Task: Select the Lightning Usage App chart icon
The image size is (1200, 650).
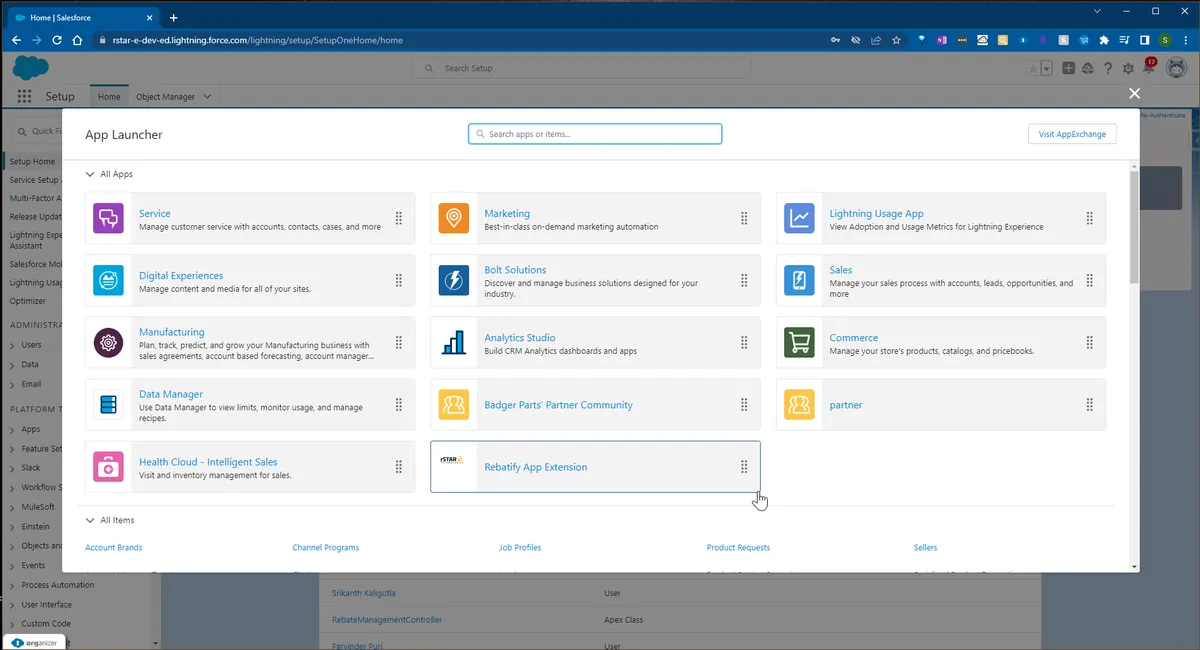Action: [799, 218]
